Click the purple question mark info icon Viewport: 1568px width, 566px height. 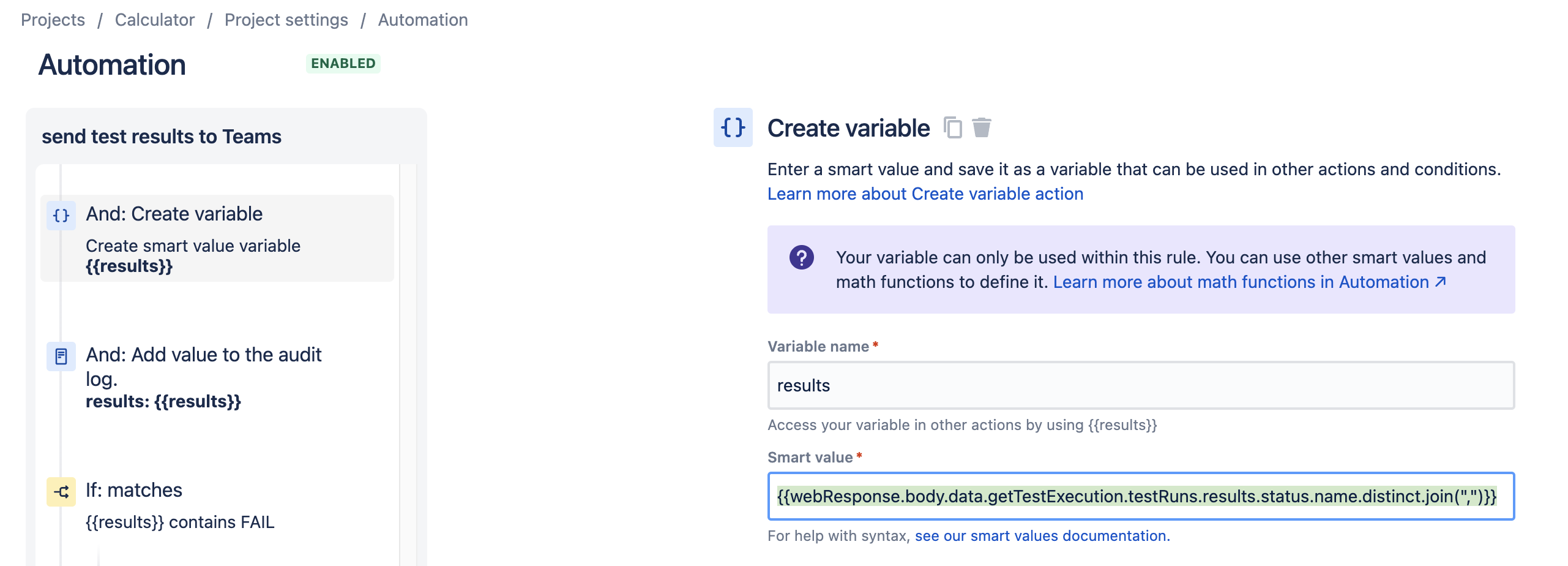(802, 257)
